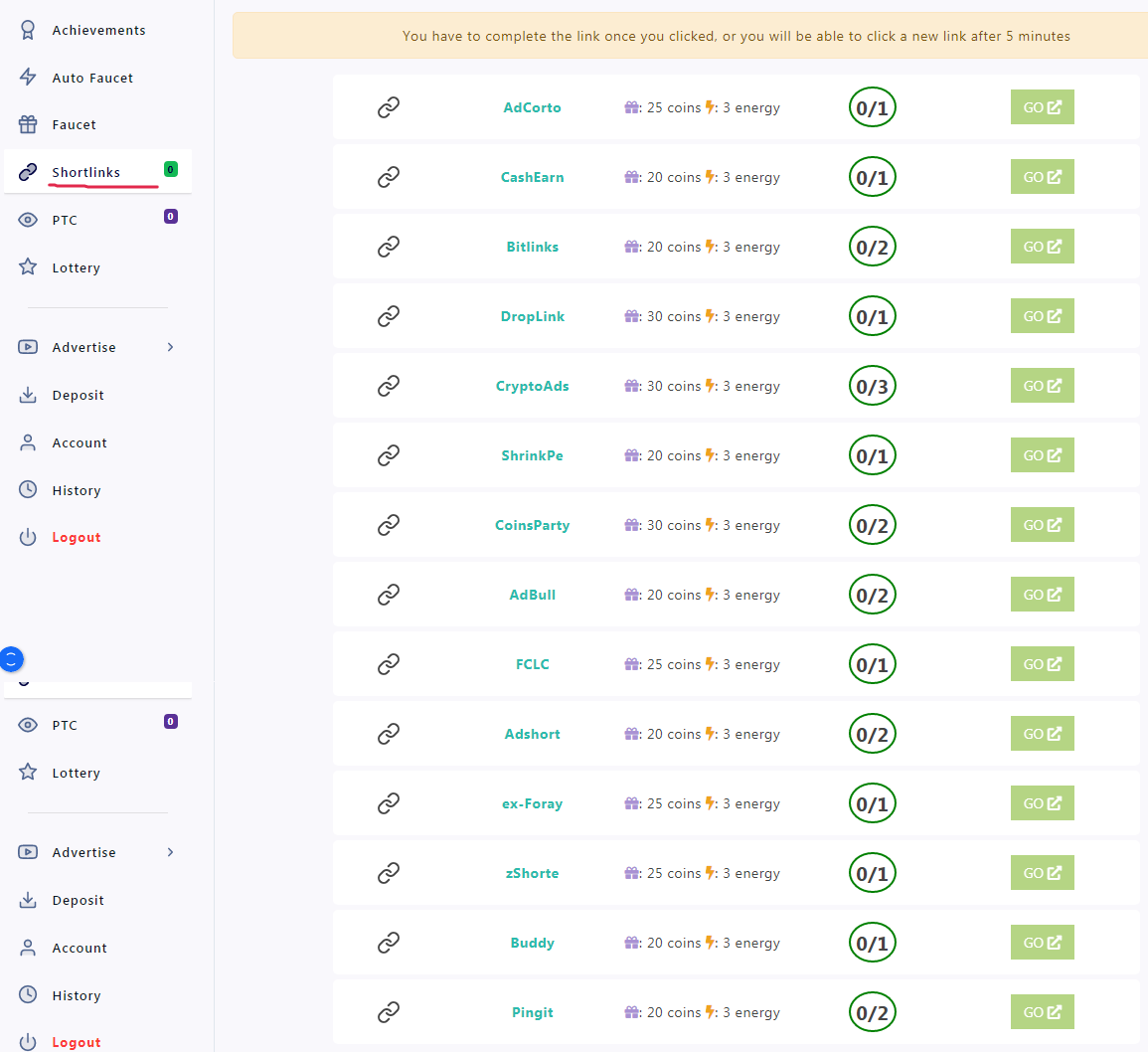Click the chain icon in the Pingit row
Screen dimensions: 1148x1052
[389, 1012]
